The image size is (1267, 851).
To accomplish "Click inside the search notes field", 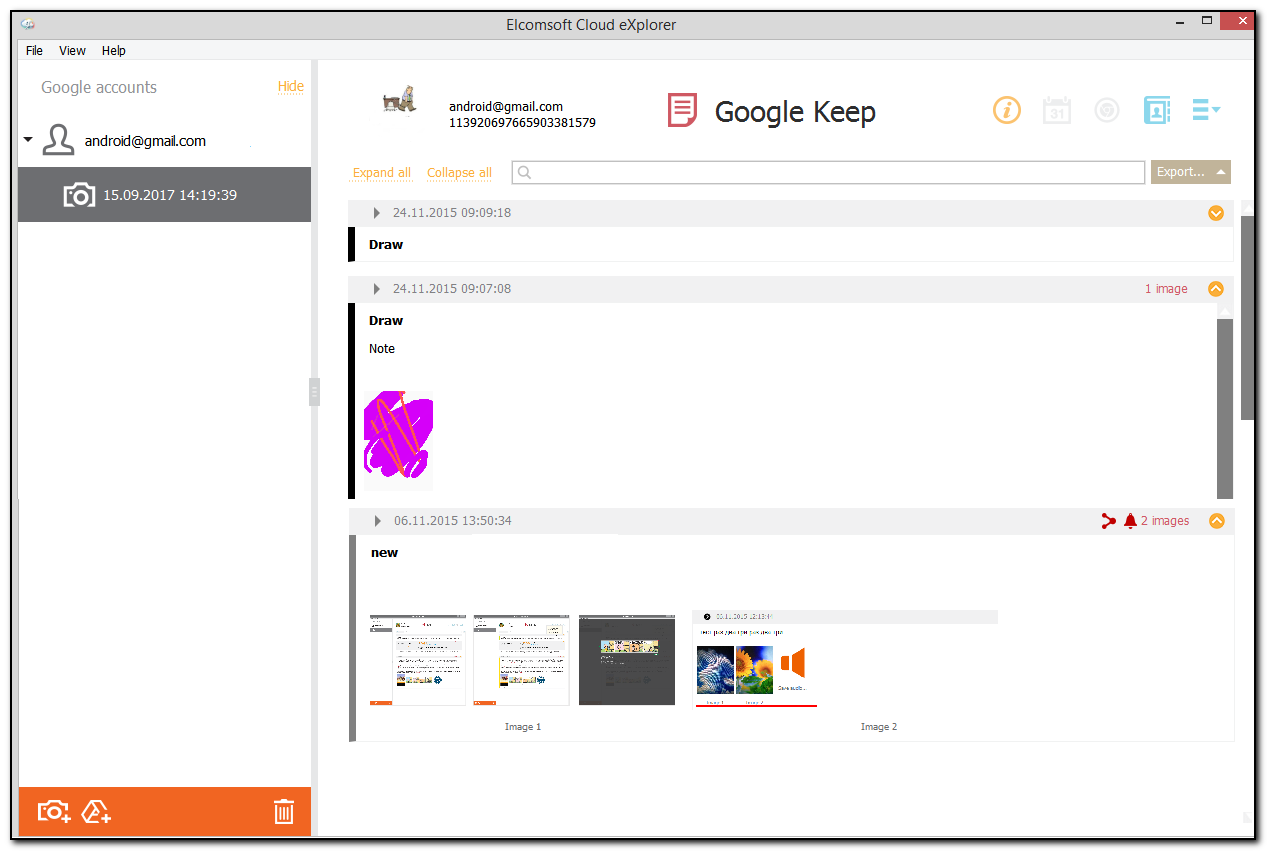I will click(828, 172).
